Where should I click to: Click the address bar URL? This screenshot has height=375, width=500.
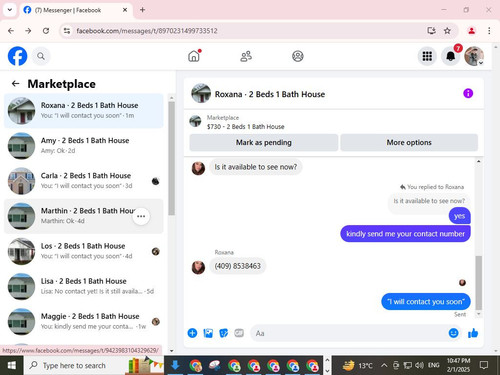pos(147,31)
